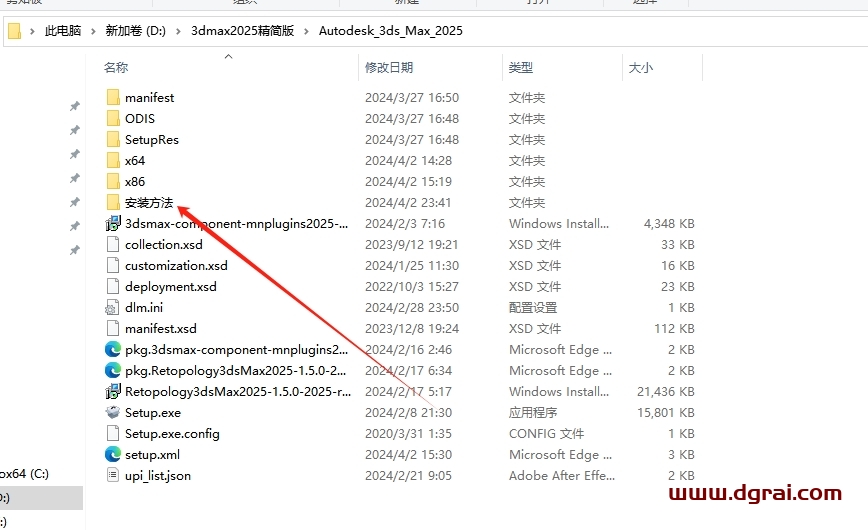The width and height of the screenshot is (868, 530).
Task: Select the 3dsmax-component-mnplugins2025 installer icon
Action: point(113,224)
